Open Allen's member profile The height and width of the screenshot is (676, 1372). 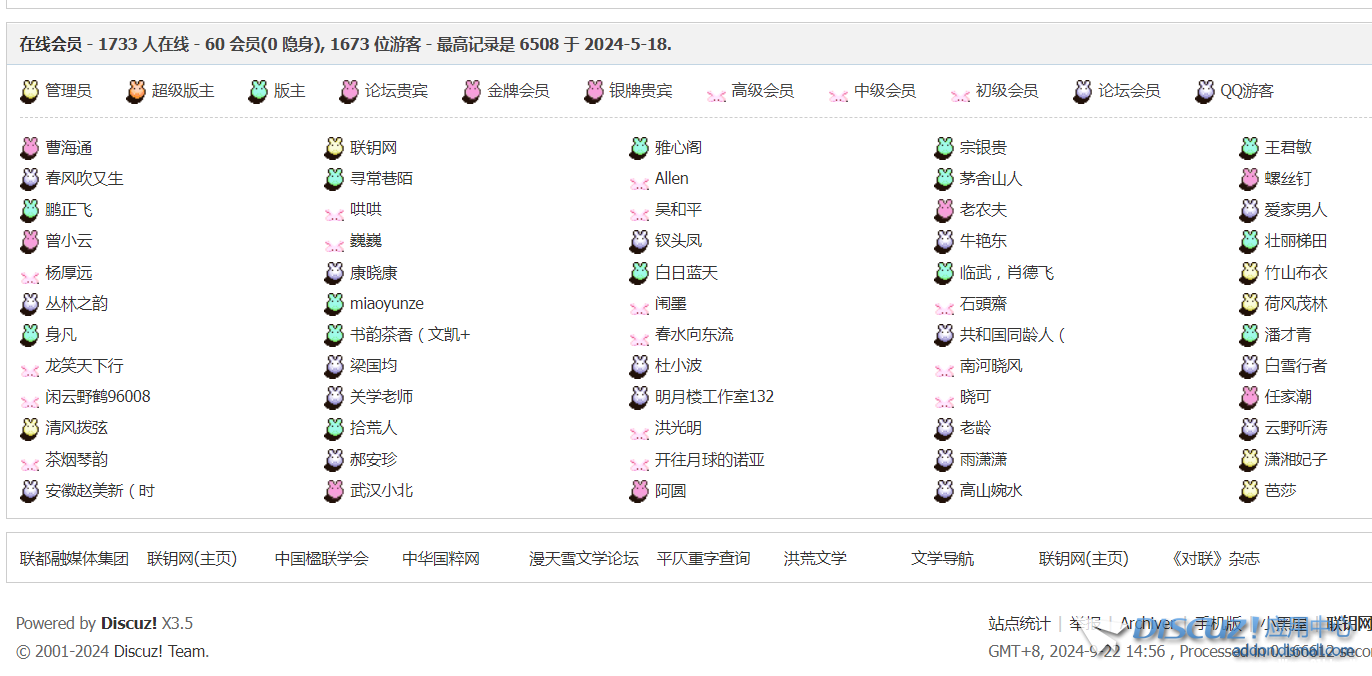click(671, 179)
